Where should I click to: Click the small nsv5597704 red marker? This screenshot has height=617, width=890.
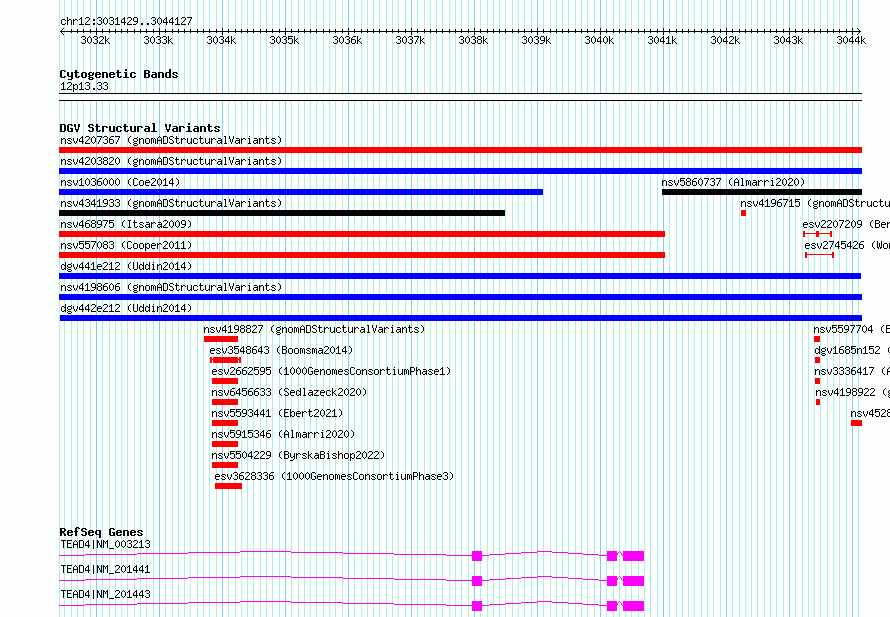click(817, 339)
